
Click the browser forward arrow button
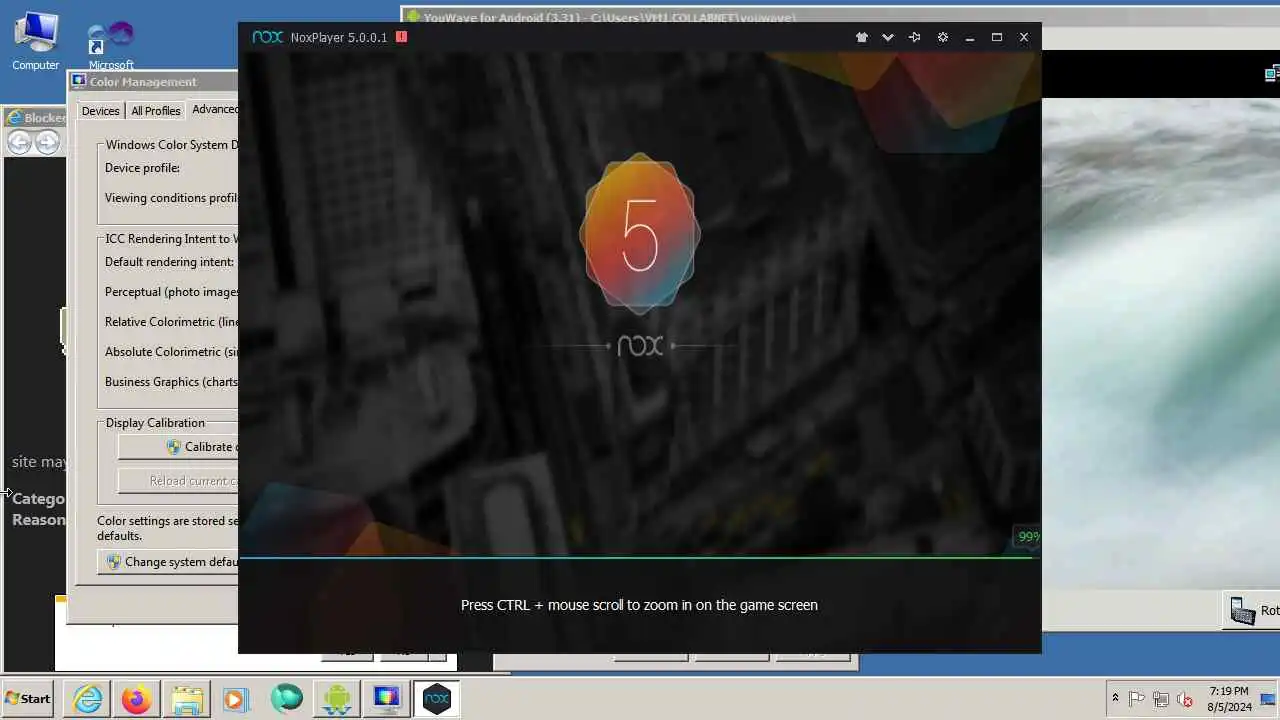click(47, 143)
